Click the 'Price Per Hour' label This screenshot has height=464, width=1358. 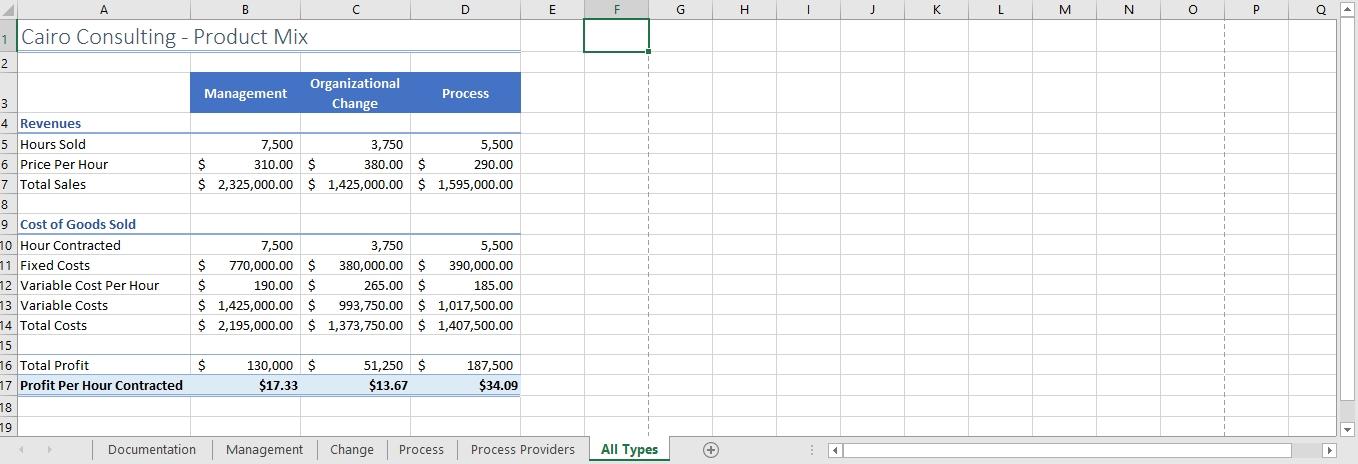tap(64, 164)
